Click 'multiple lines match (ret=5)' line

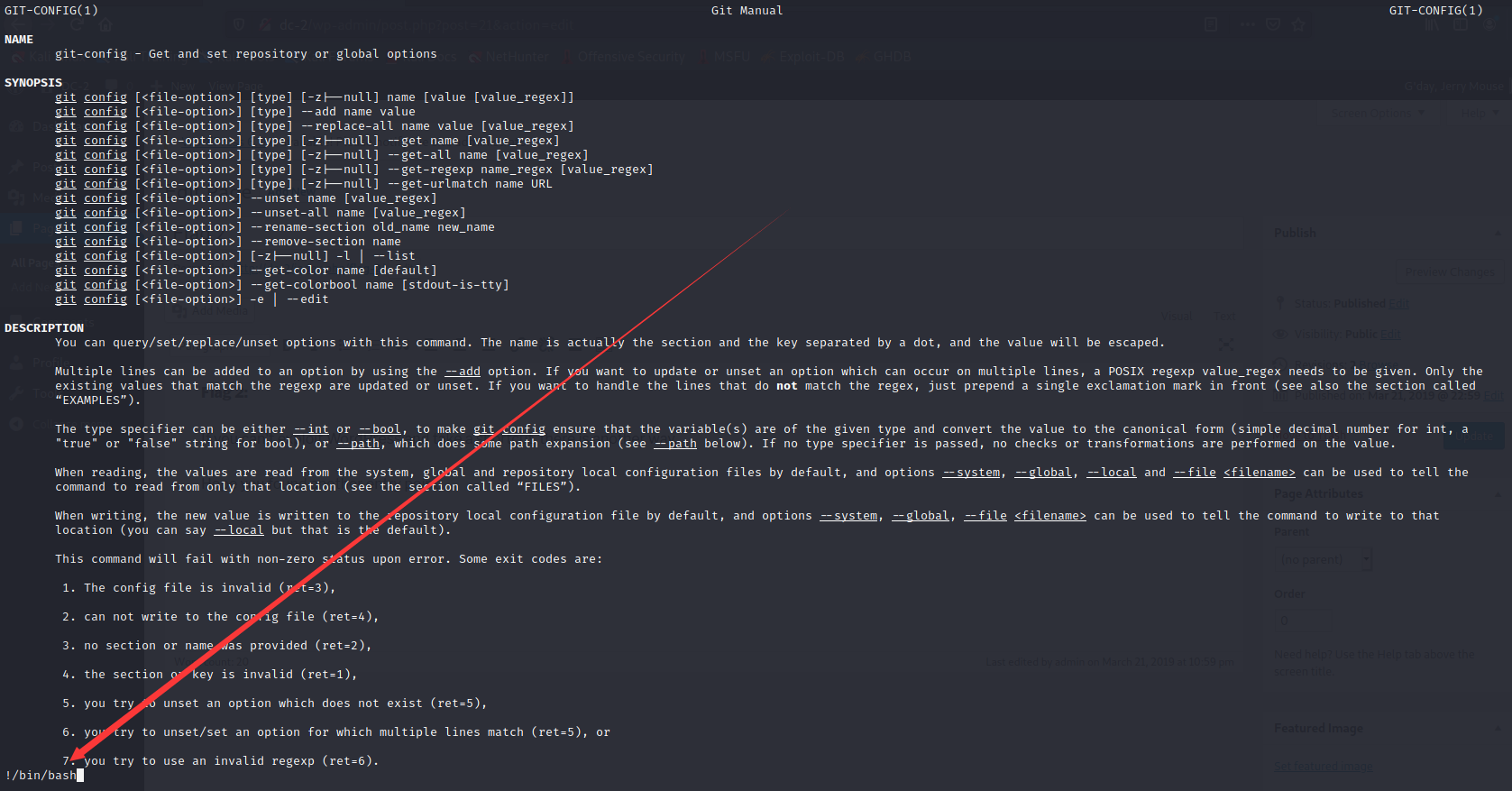[x=335, y=732]
